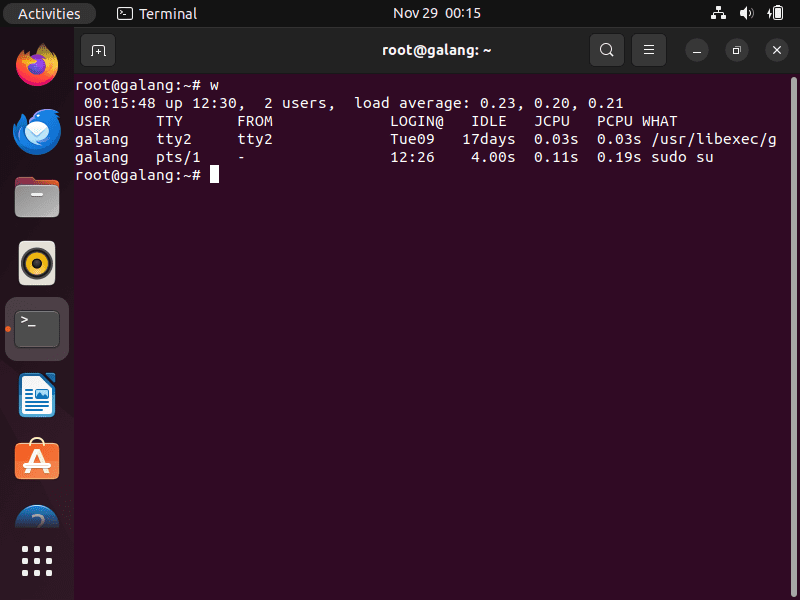Click the 'JCPU' column header

click(x=552, y=121)
